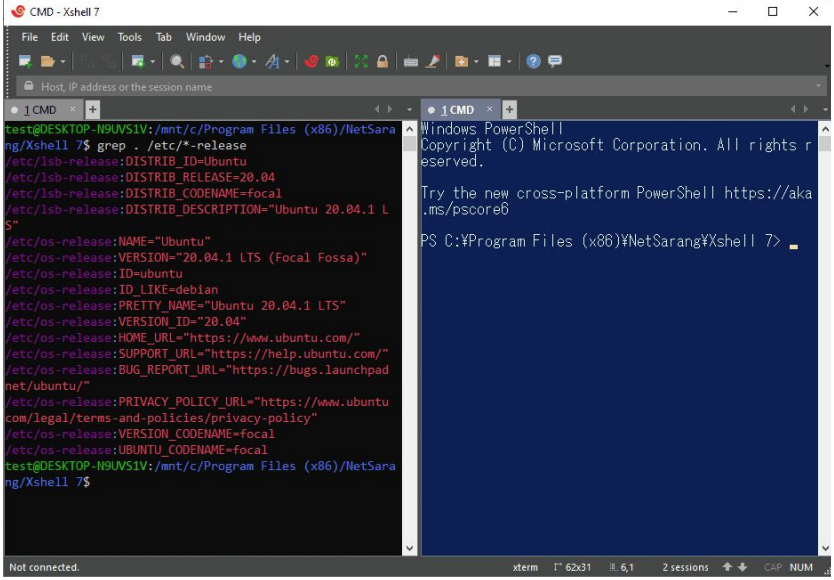The width and height of the screenshot is (834, 580).
Task: Open the Tools menu
Action: pos(130,37)
